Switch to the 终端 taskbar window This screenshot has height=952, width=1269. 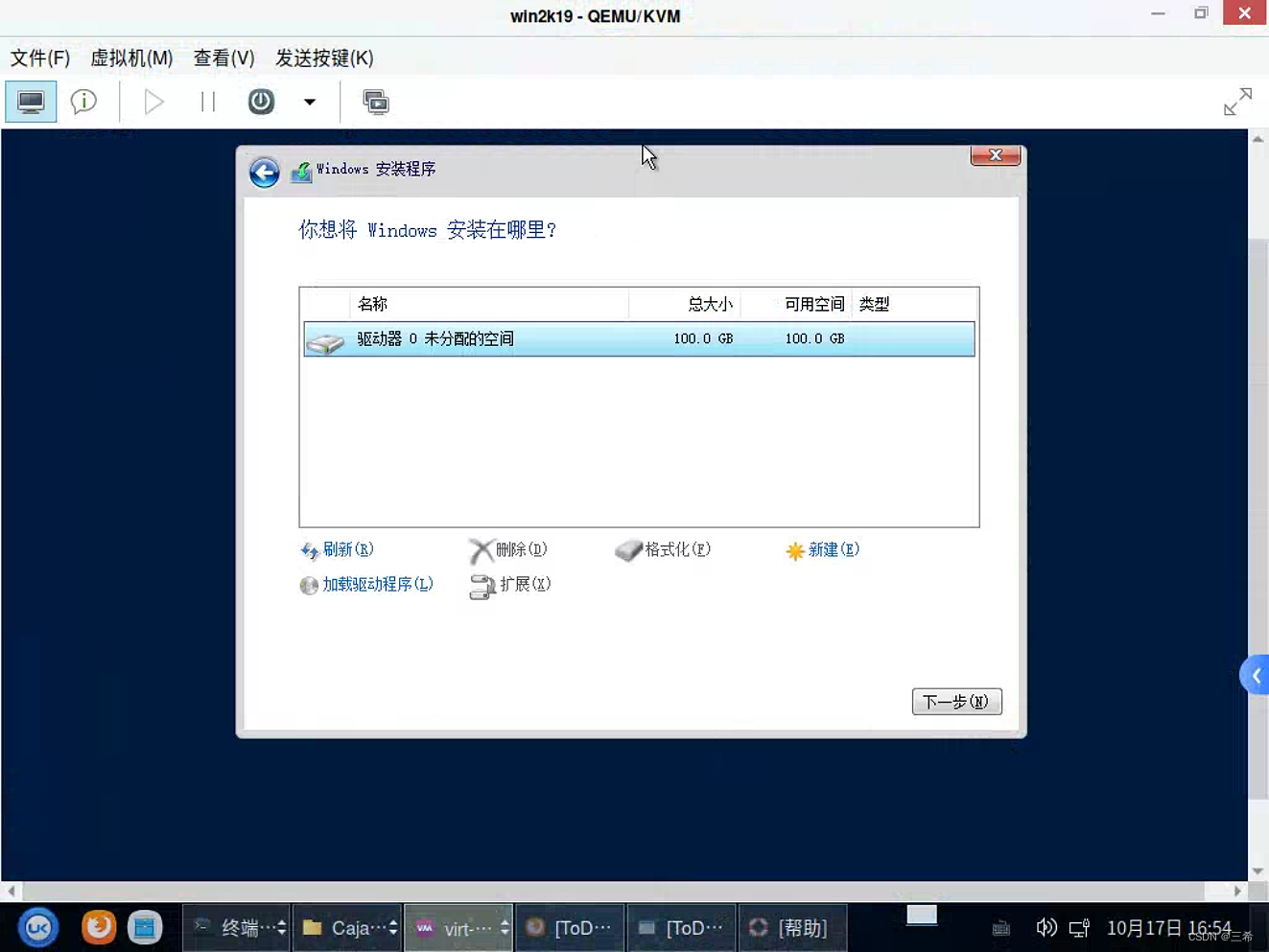pos(237,927)
